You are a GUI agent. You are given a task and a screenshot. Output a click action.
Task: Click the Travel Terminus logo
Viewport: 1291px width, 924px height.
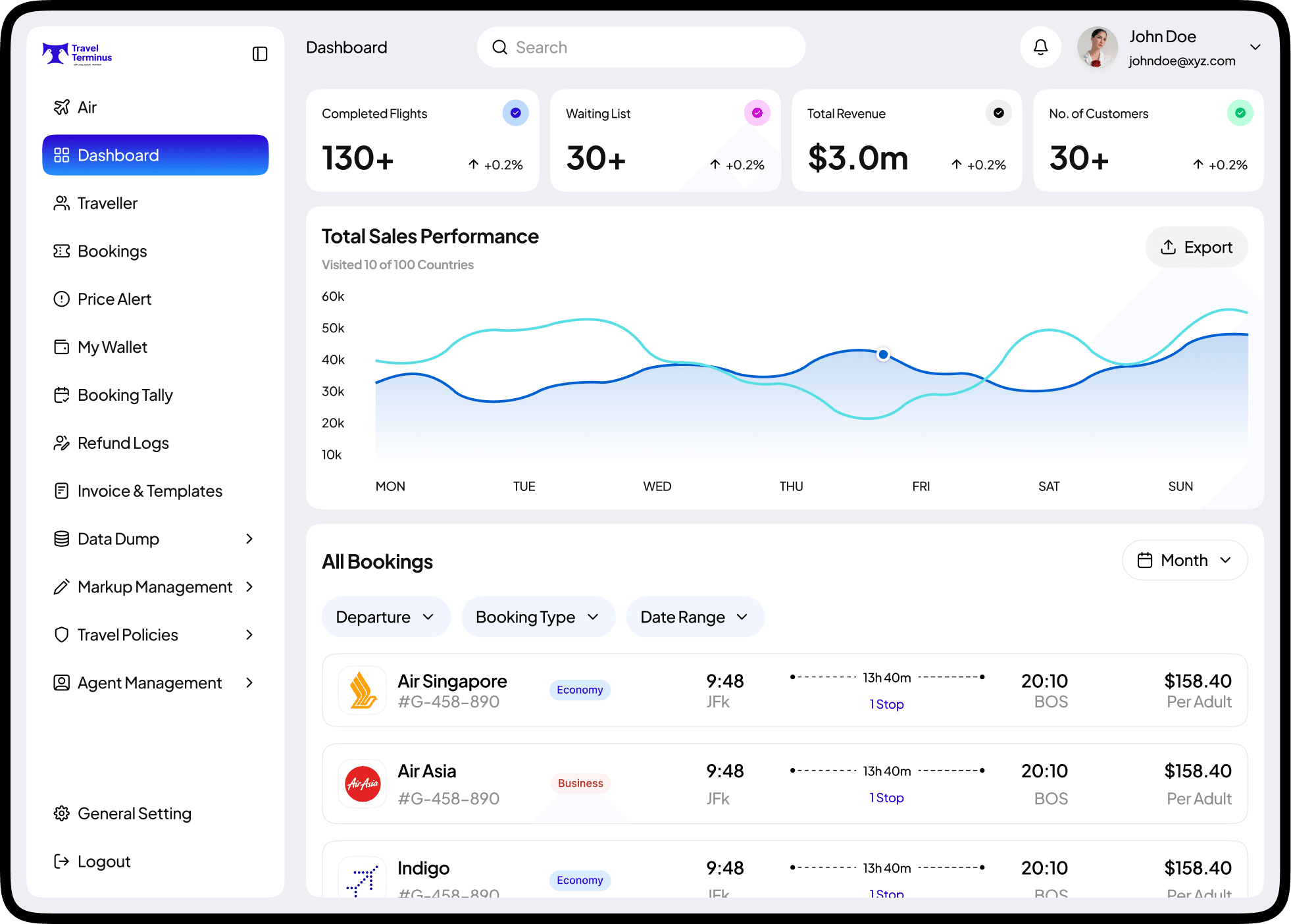coord(77,54)
